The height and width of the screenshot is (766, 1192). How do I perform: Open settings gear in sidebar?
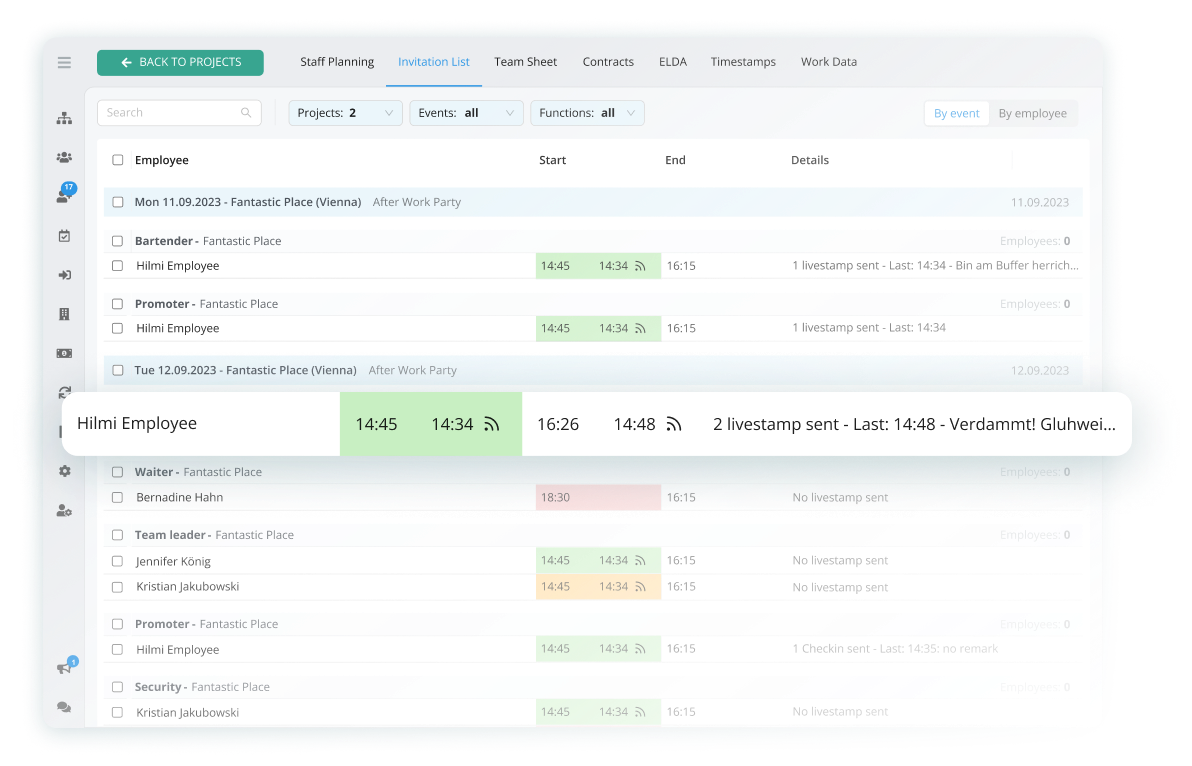coord(64,471)
